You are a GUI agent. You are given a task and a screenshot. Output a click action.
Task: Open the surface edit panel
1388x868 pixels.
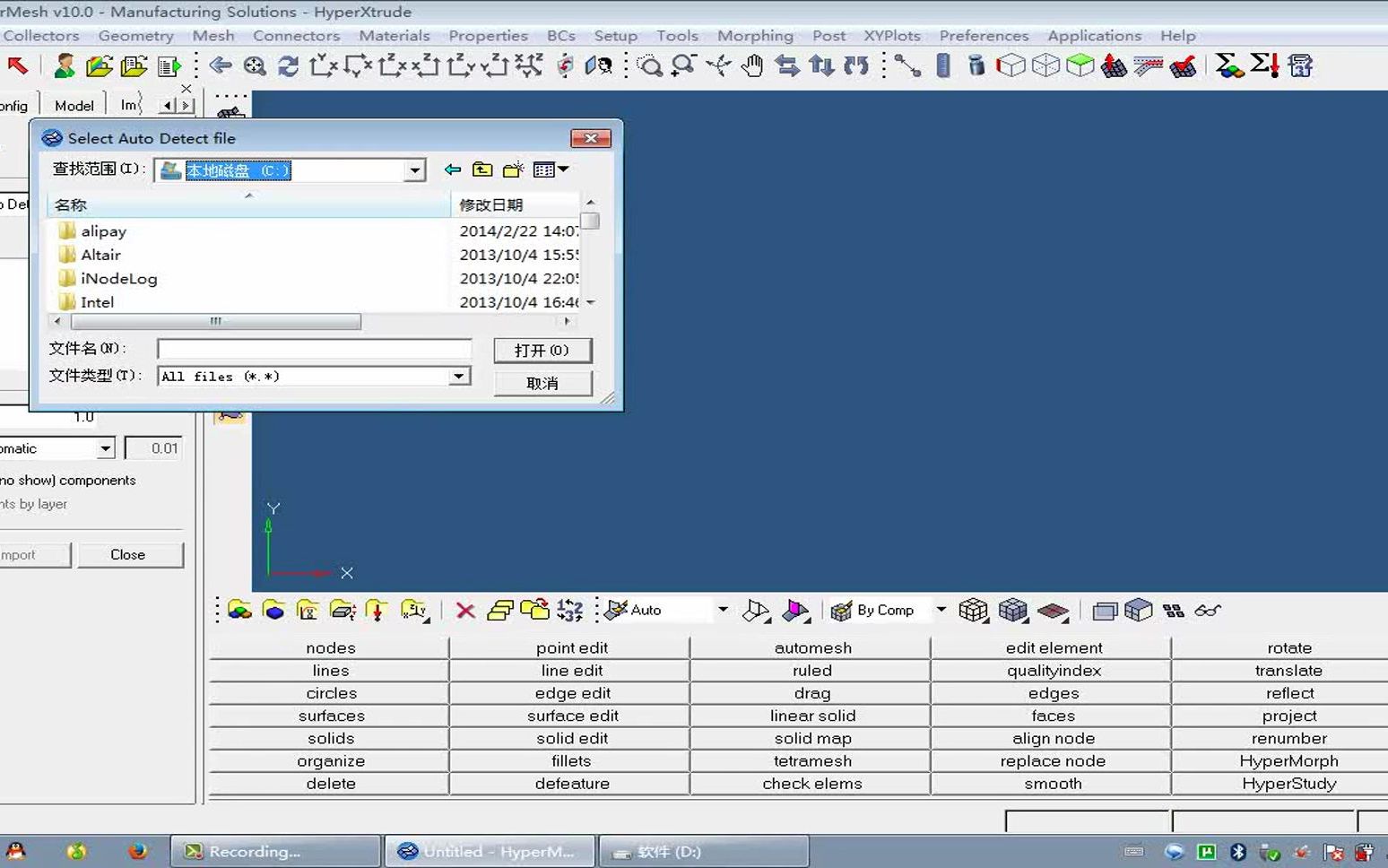[x=572, y=716]
